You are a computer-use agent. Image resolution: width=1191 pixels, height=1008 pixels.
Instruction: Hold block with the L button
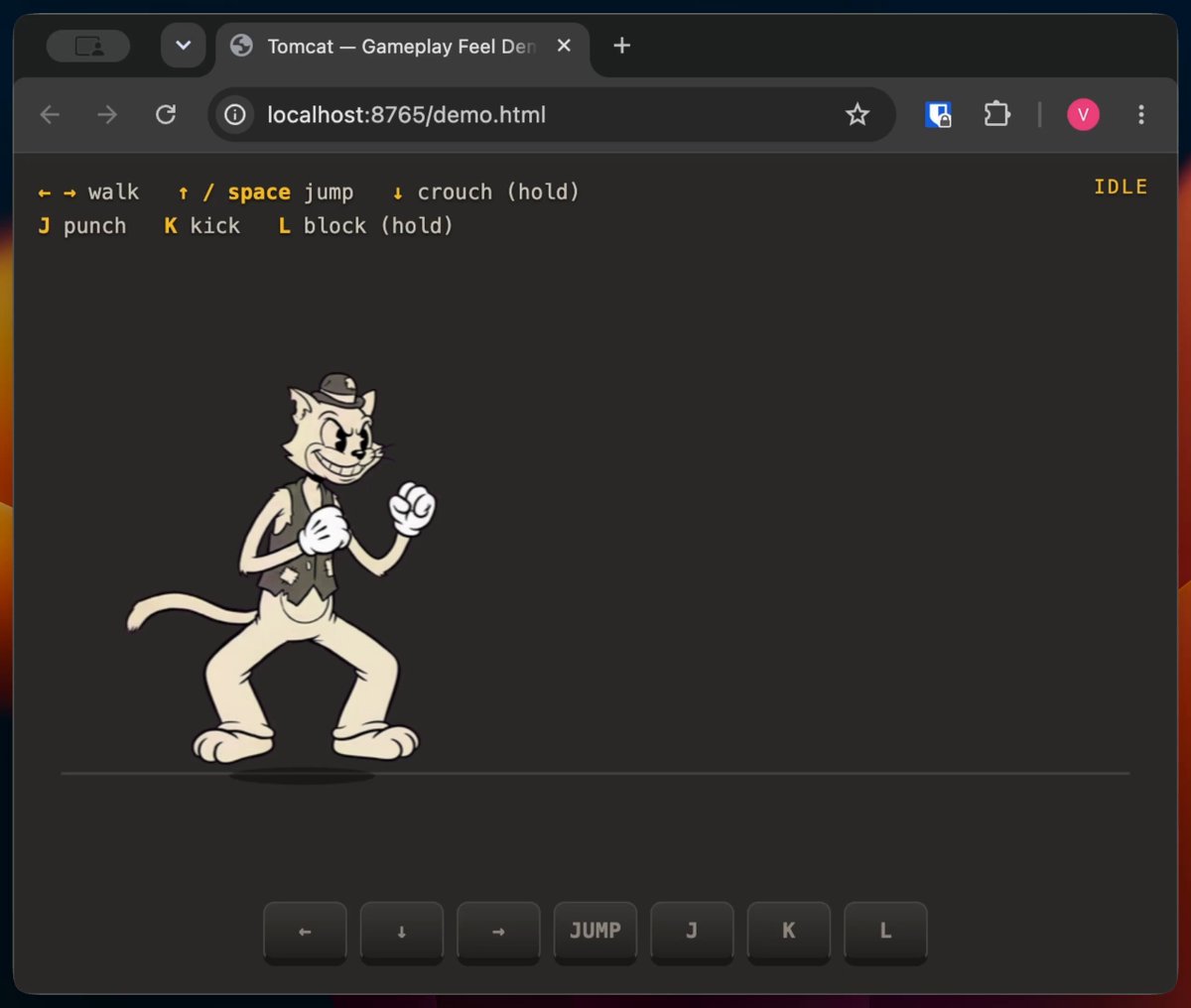pyautogui.click(x=885, y=932)
